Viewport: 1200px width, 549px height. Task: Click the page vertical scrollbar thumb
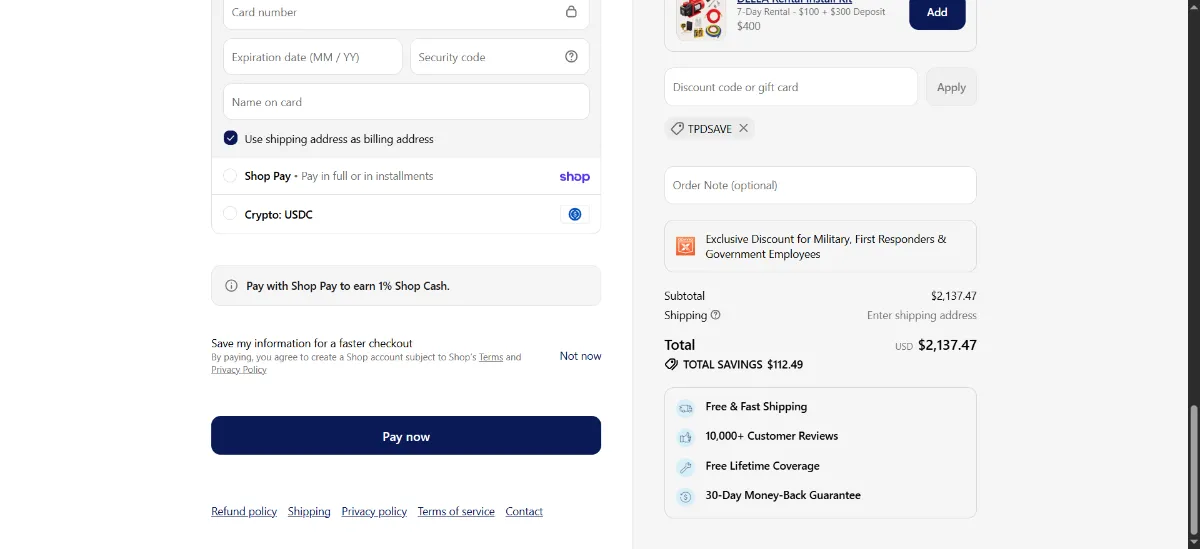coord(1194,471)
